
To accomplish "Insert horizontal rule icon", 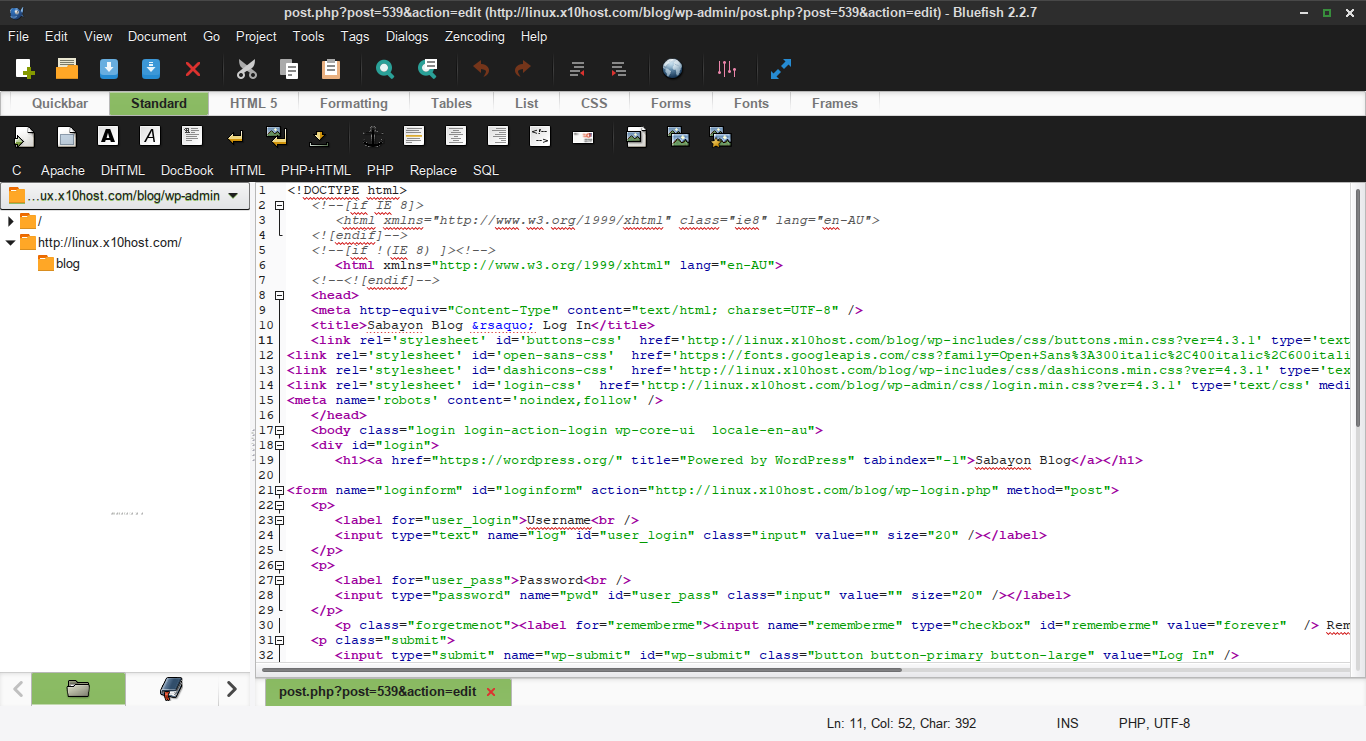I will point(414,136).
